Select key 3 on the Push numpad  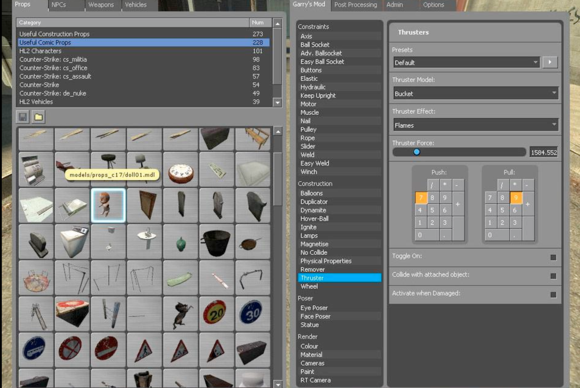[445, 223]
